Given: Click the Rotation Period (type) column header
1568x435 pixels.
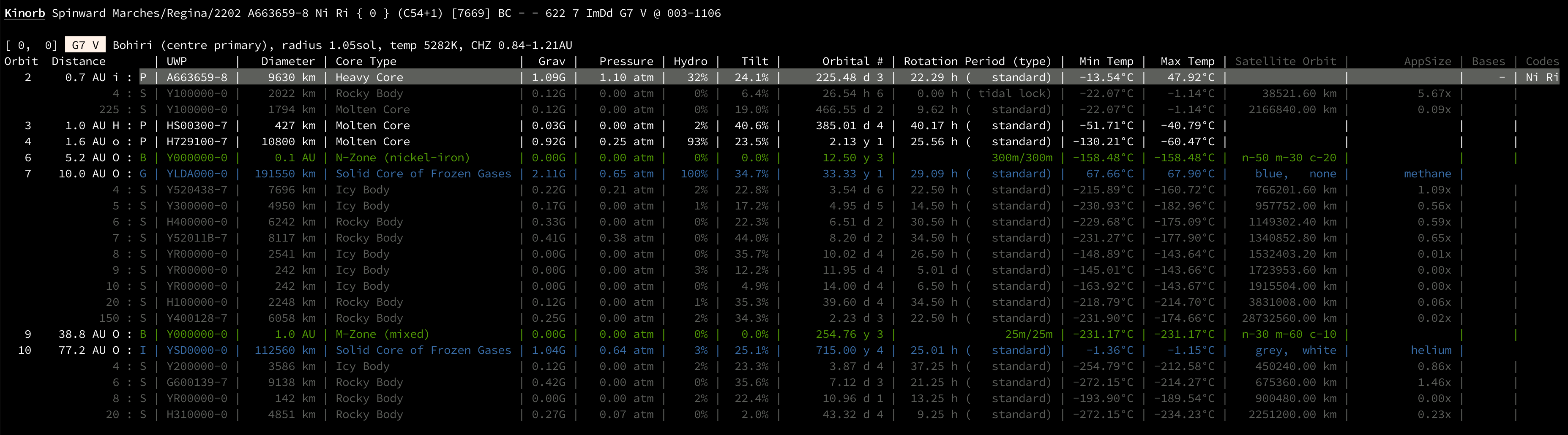Looking at the screenshot, I should 978,61.
